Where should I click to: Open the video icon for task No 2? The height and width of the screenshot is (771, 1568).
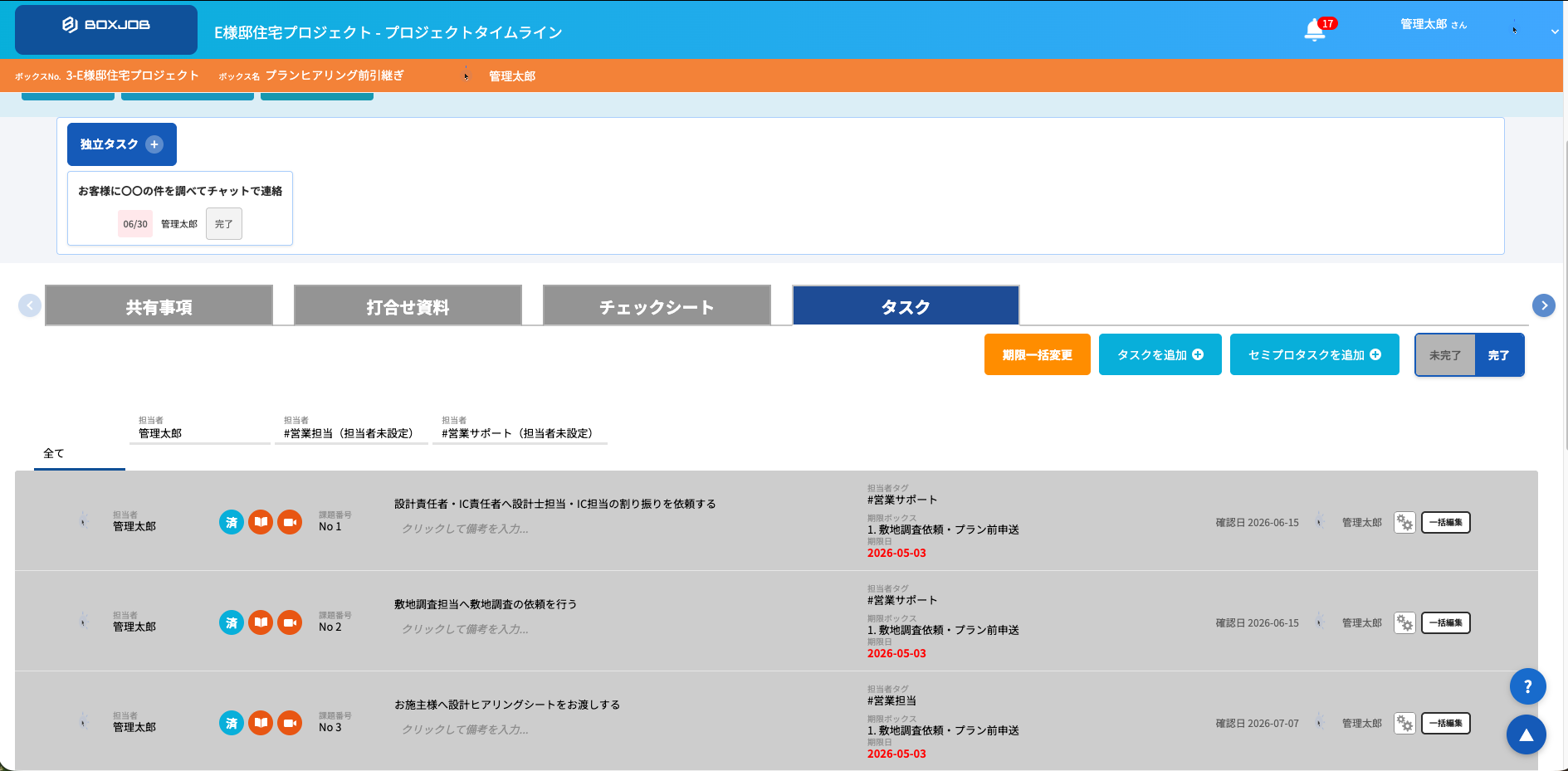[290, 622]
